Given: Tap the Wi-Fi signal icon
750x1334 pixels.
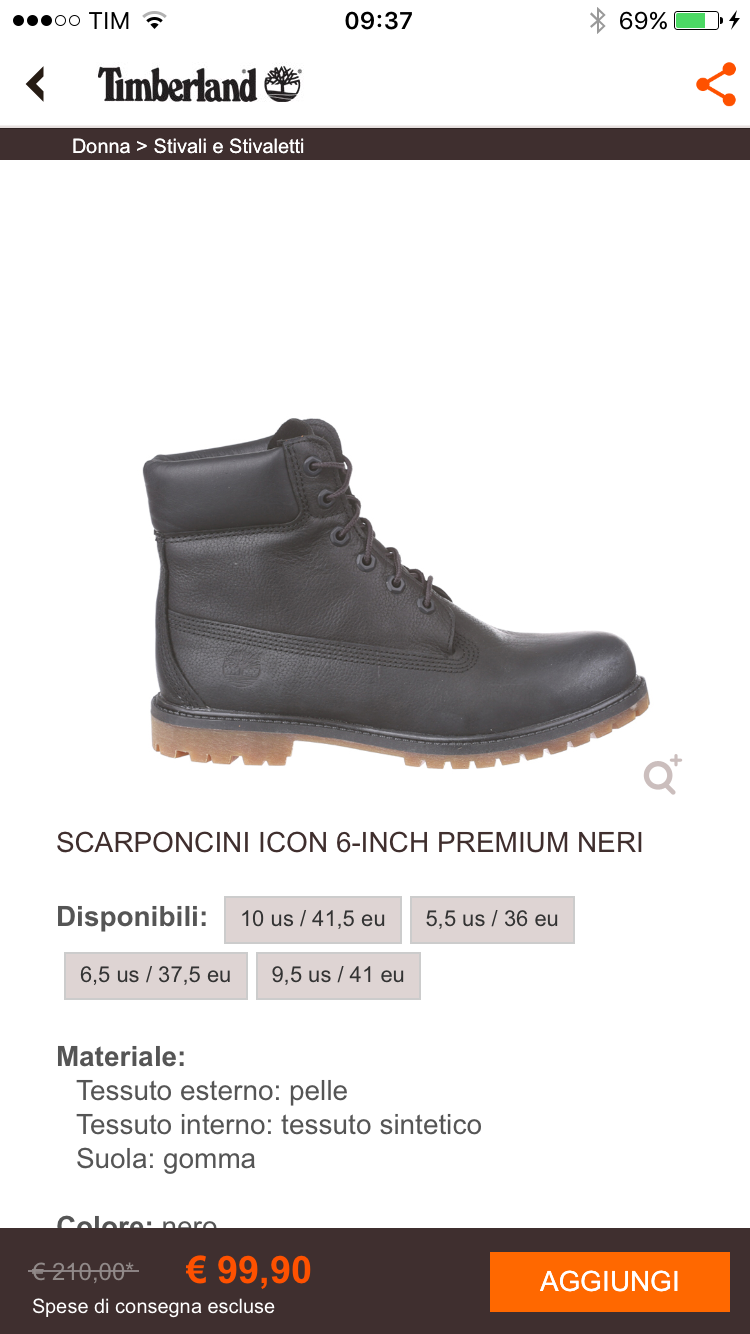Looking at the screenshot, I should [154, 21].
